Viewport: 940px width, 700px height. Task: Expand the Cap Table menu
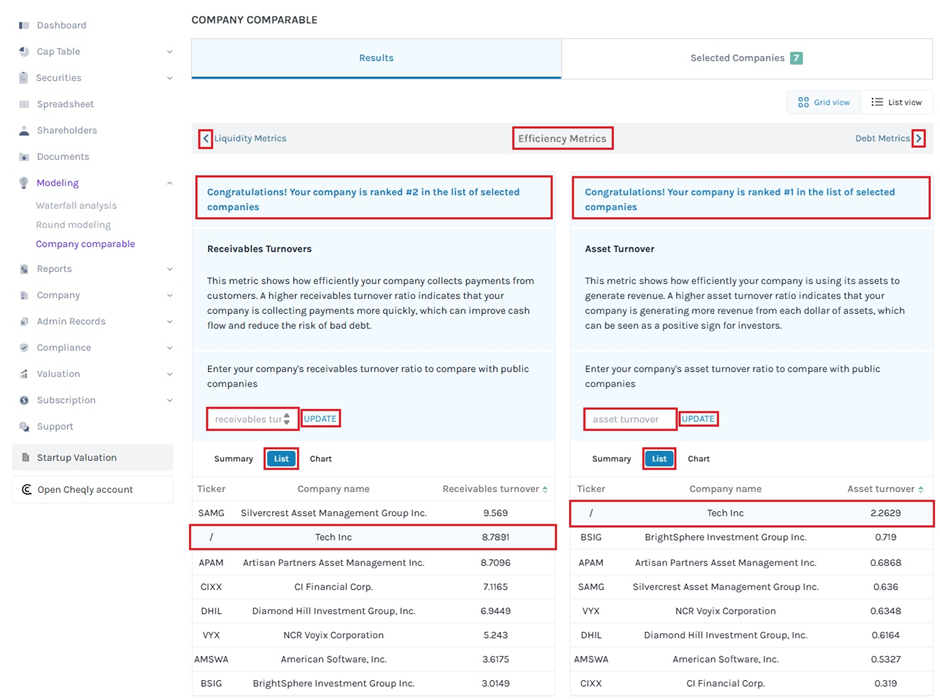(x=169, y=52)
